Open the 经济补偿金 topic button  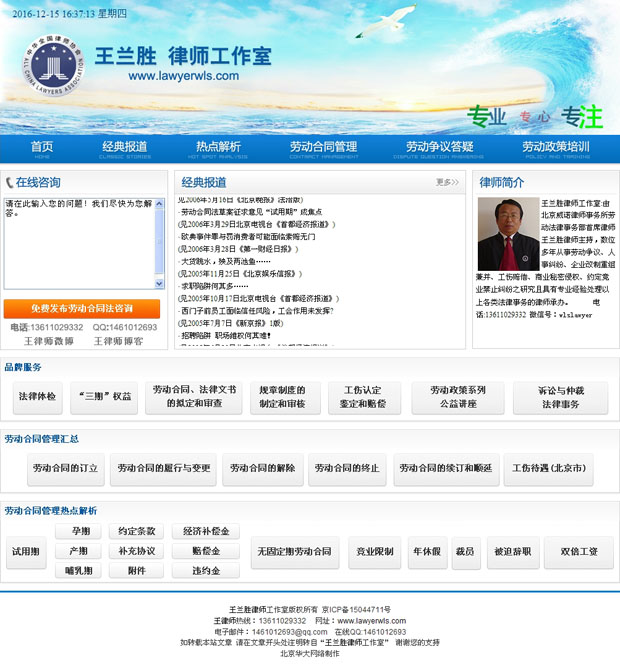click(205, 532)
